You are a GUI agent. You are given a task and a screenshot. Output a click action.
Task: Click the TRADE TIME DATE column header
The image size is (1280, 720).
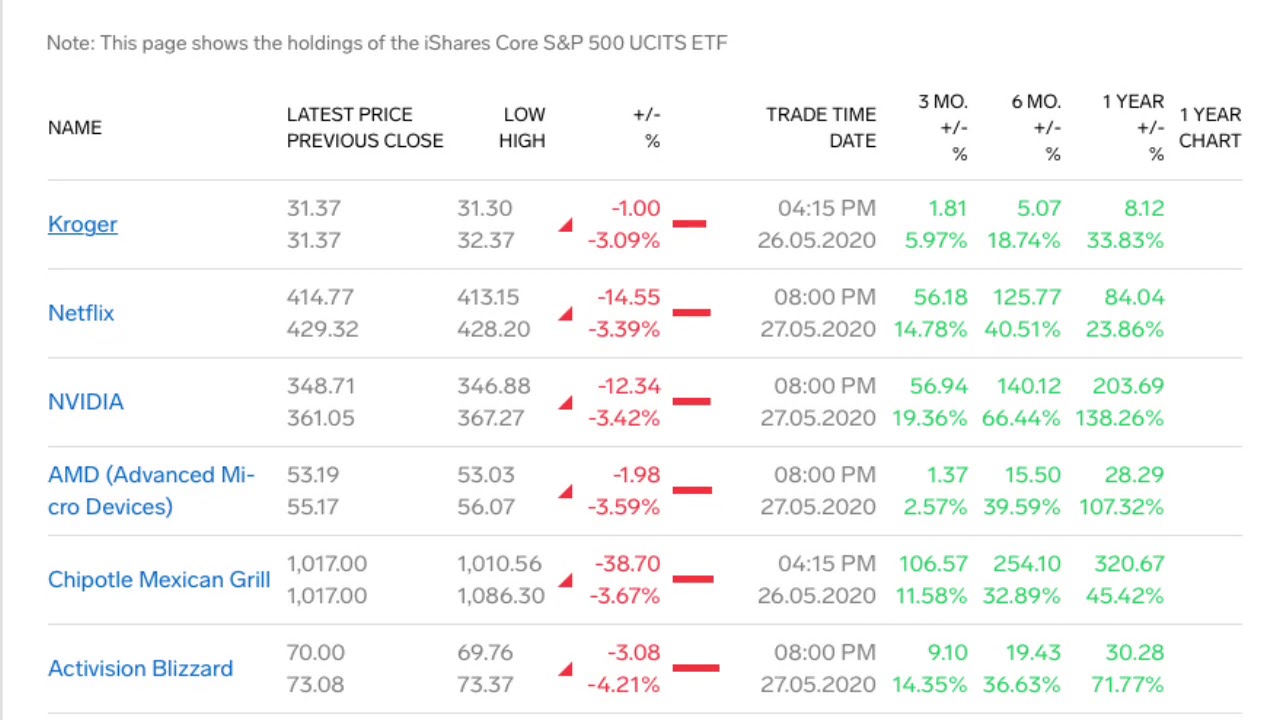(x=821, y=128)
